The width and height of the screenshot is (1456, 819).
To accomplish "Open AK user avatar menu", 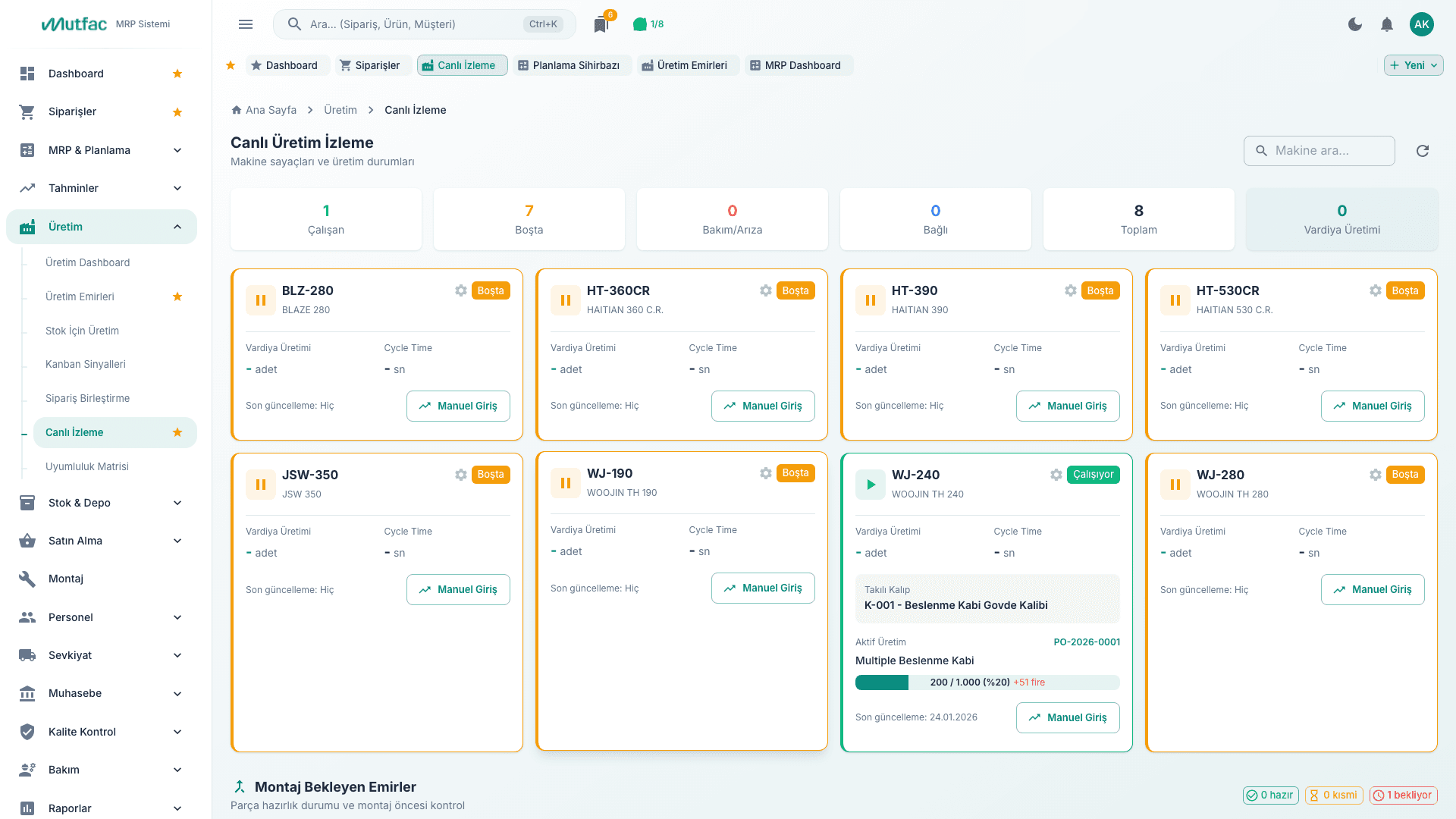I will 1422,24.
